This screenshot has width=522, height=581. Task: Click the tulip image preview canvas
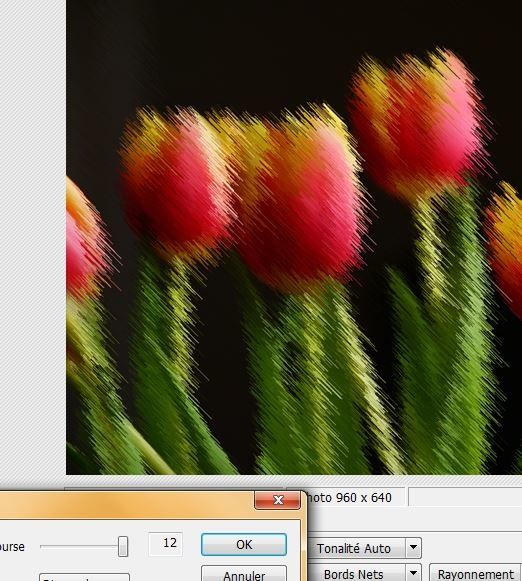point(294,237)
